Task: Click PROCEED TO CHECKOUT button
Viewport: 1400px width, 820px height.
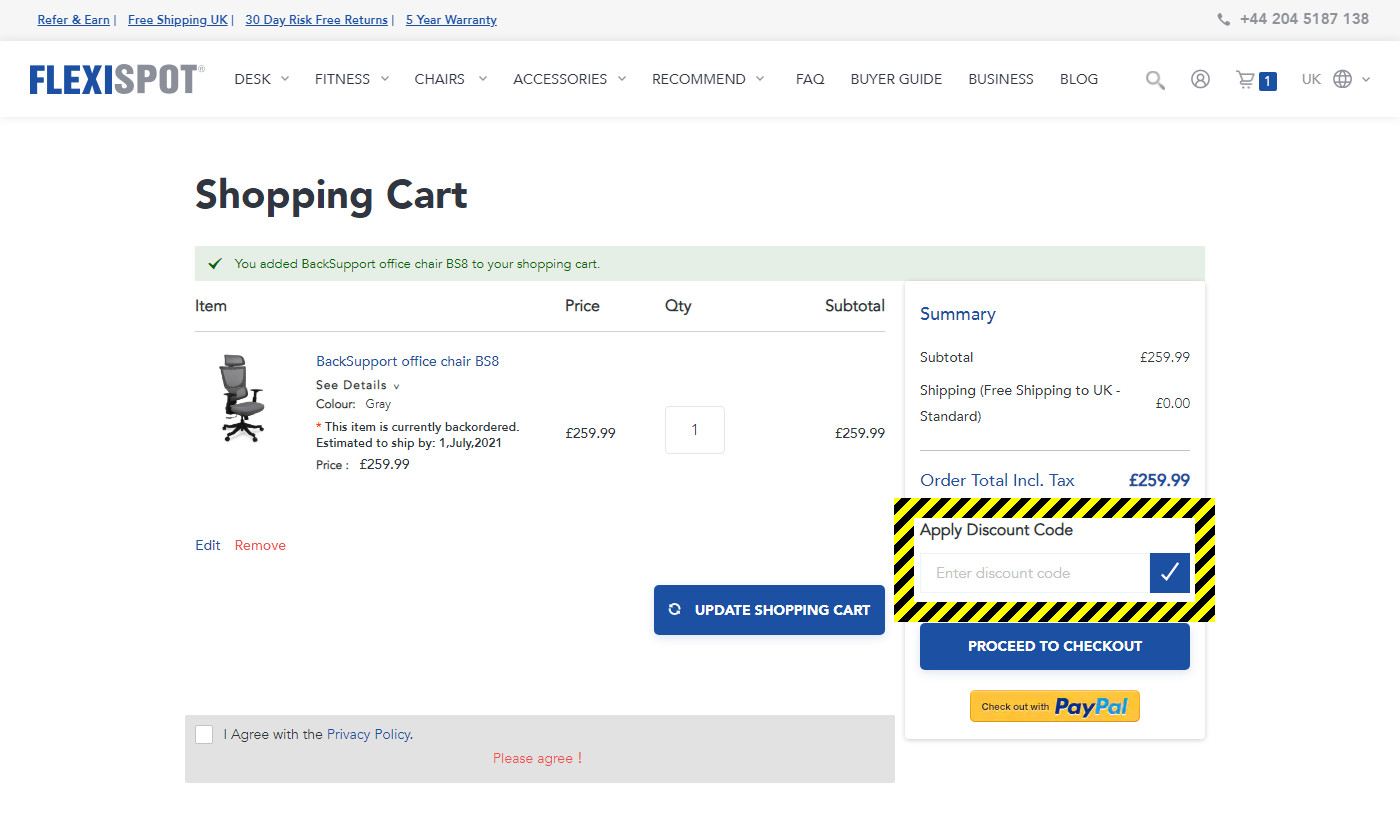Action: click(1055, 646)
